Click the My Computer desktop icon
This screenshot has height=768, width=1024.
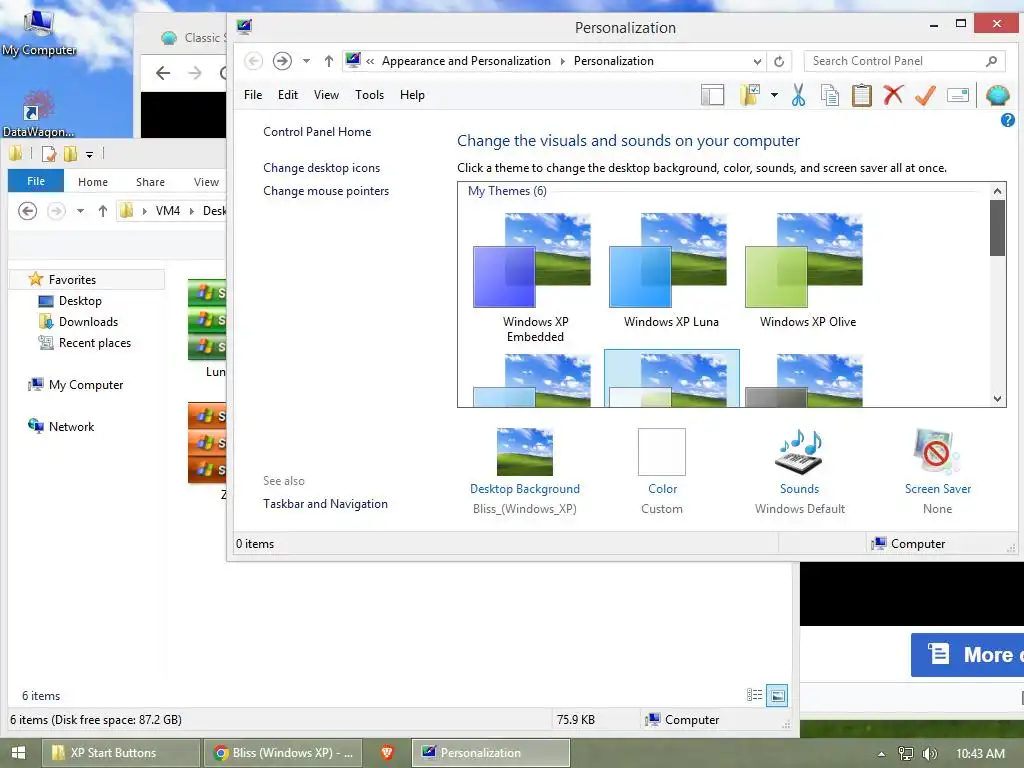tap(39, 31)
